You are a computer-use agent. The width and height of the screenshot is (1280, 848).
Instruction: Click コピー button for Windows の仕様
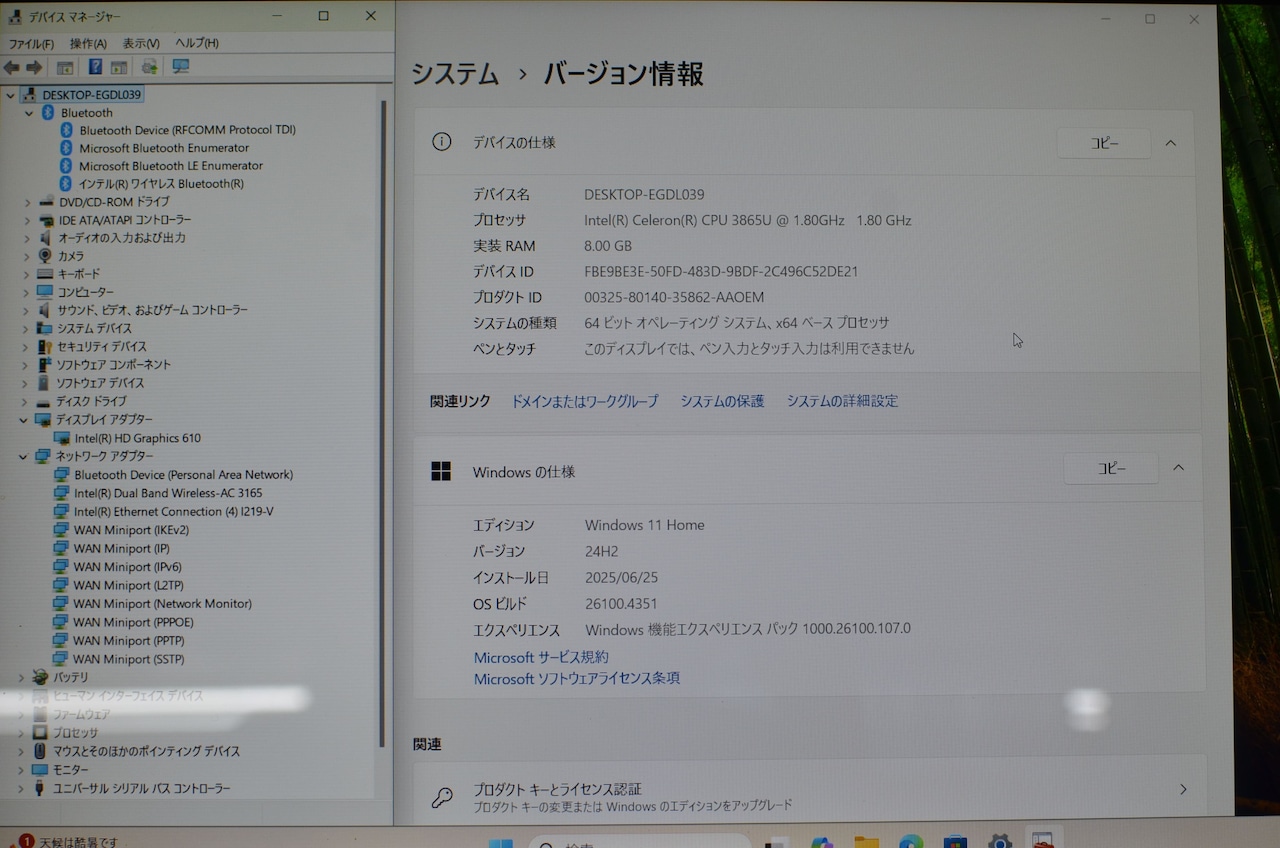(1111, 468)
